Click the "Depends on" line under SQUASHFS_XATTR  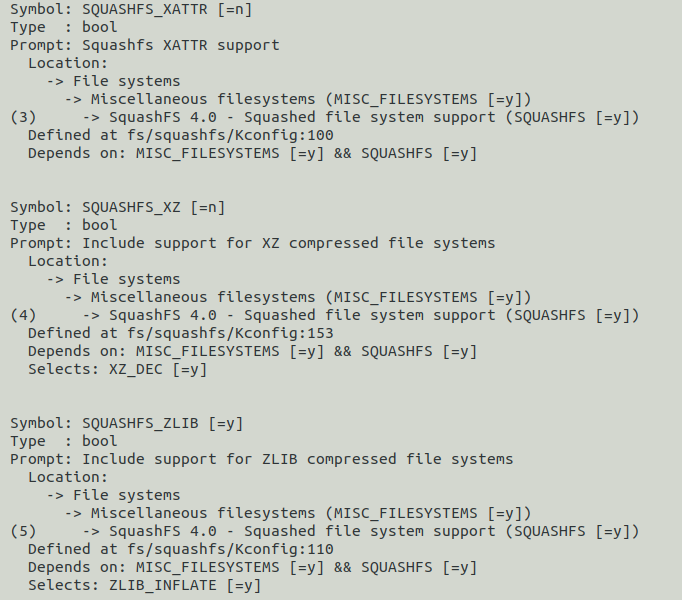[252, 153]
